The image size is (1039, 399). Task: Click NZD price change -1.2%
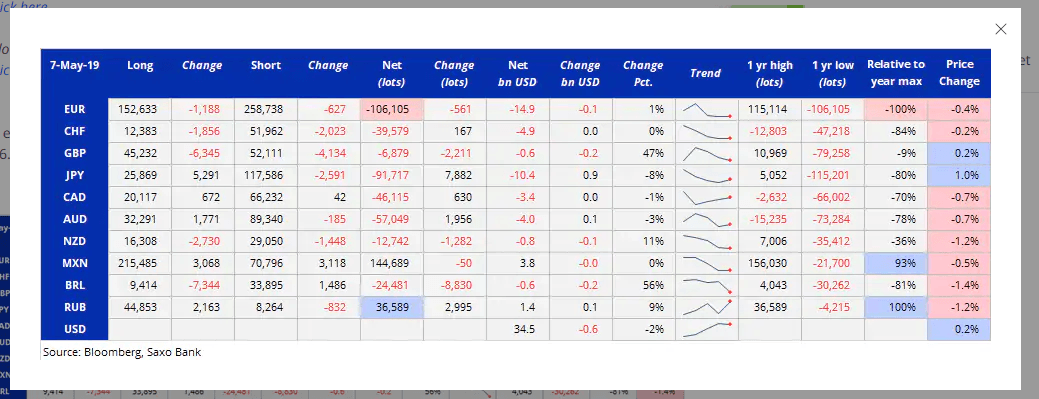964,241
